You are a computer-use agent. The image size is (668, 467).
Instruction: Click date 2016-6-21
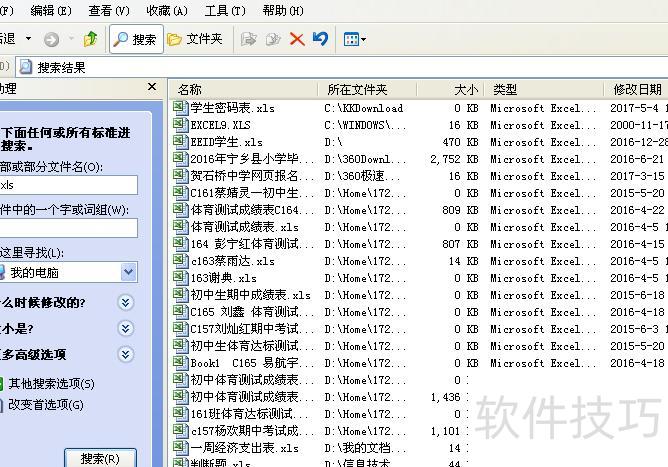pos(637,159)
